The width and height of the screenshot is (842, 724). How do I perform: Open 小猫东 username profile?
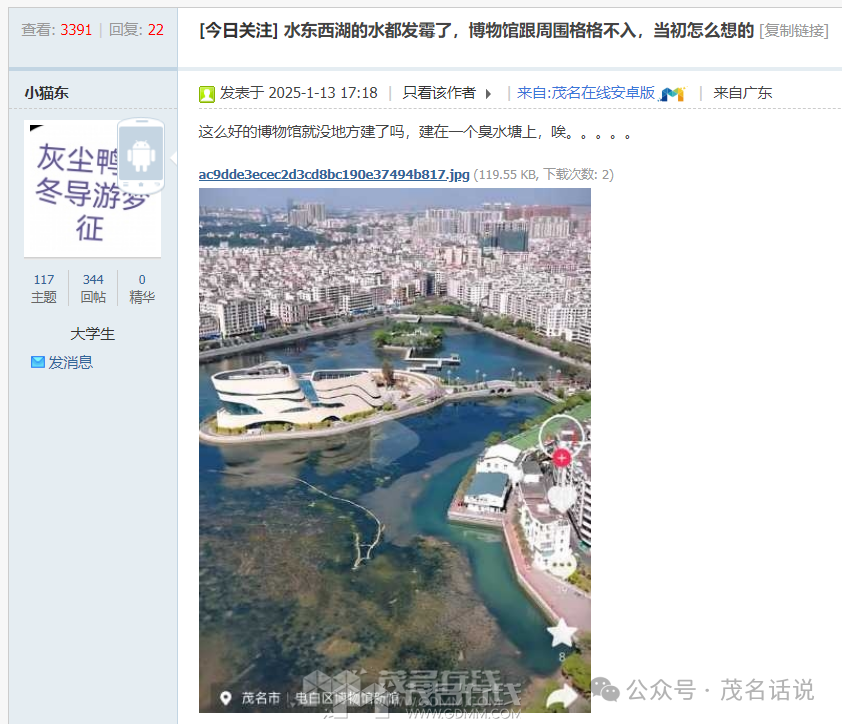pos(47,93)
